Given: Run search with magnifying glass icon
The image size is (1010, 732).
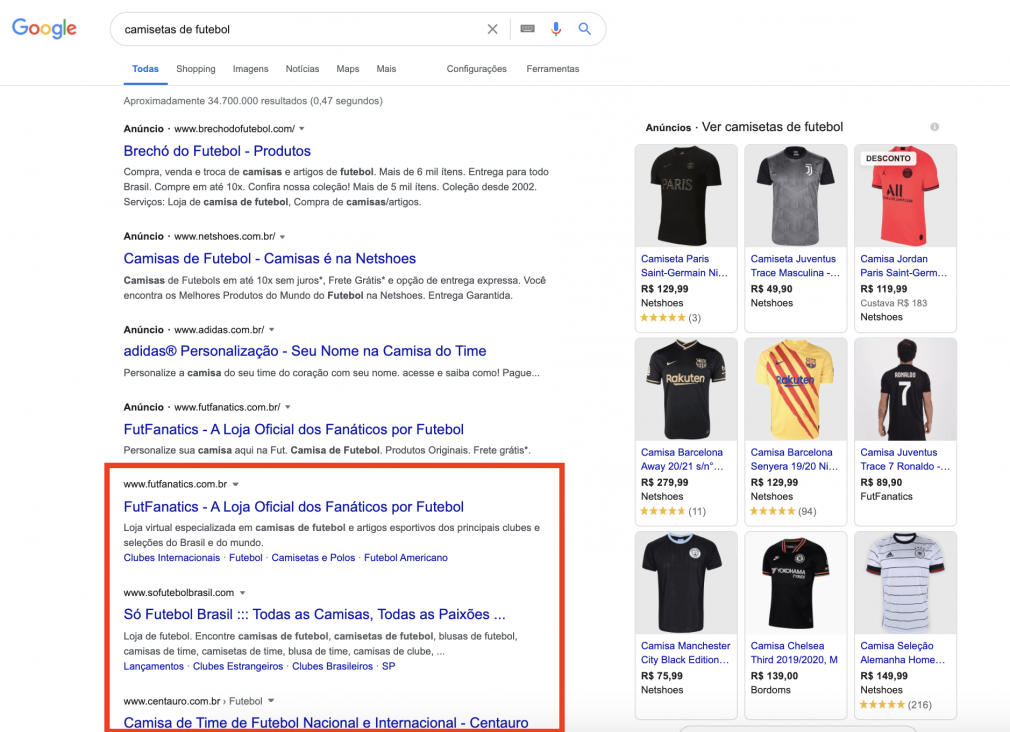Looking at the screenshot, I should click(x=584, y=29).
